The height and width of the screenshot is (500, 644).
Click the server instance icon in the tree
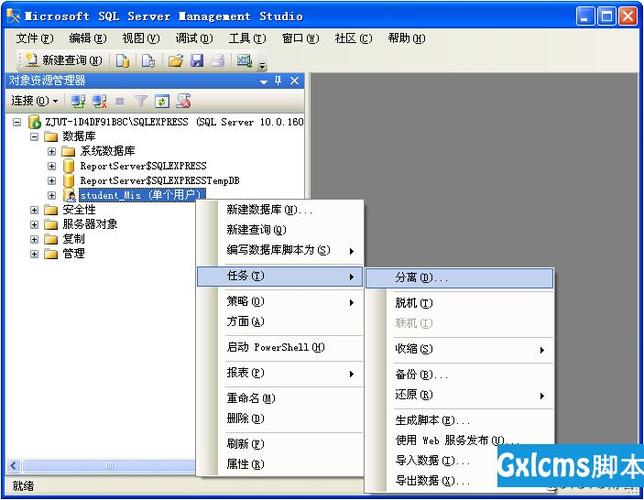coord(34,122)
